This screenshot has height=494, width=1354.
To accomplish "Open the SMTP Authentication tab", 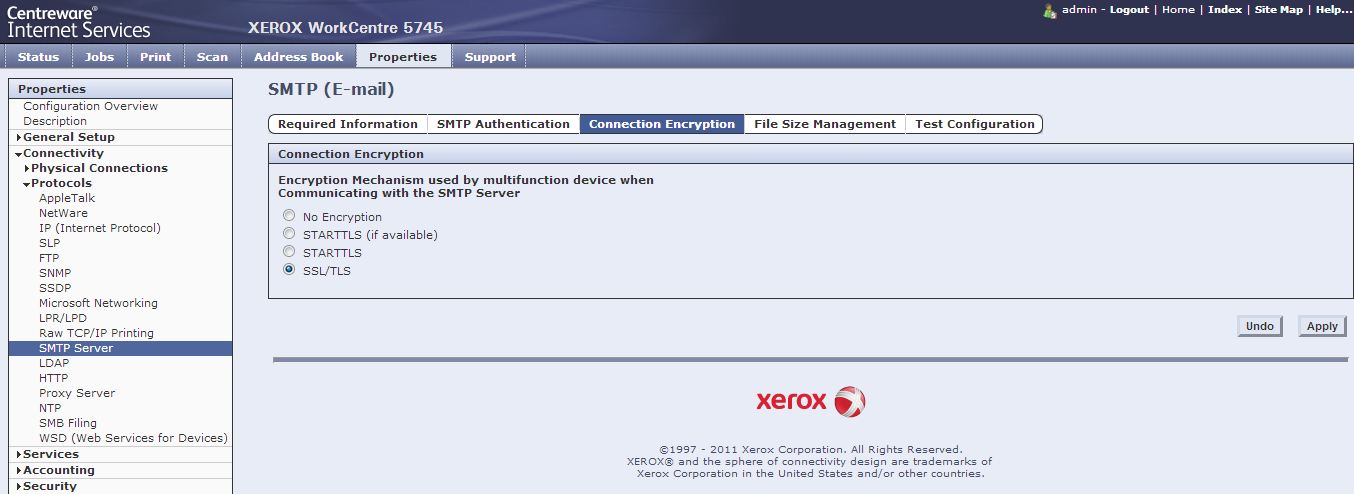I will pyautogui.click(x=503, y=124).
